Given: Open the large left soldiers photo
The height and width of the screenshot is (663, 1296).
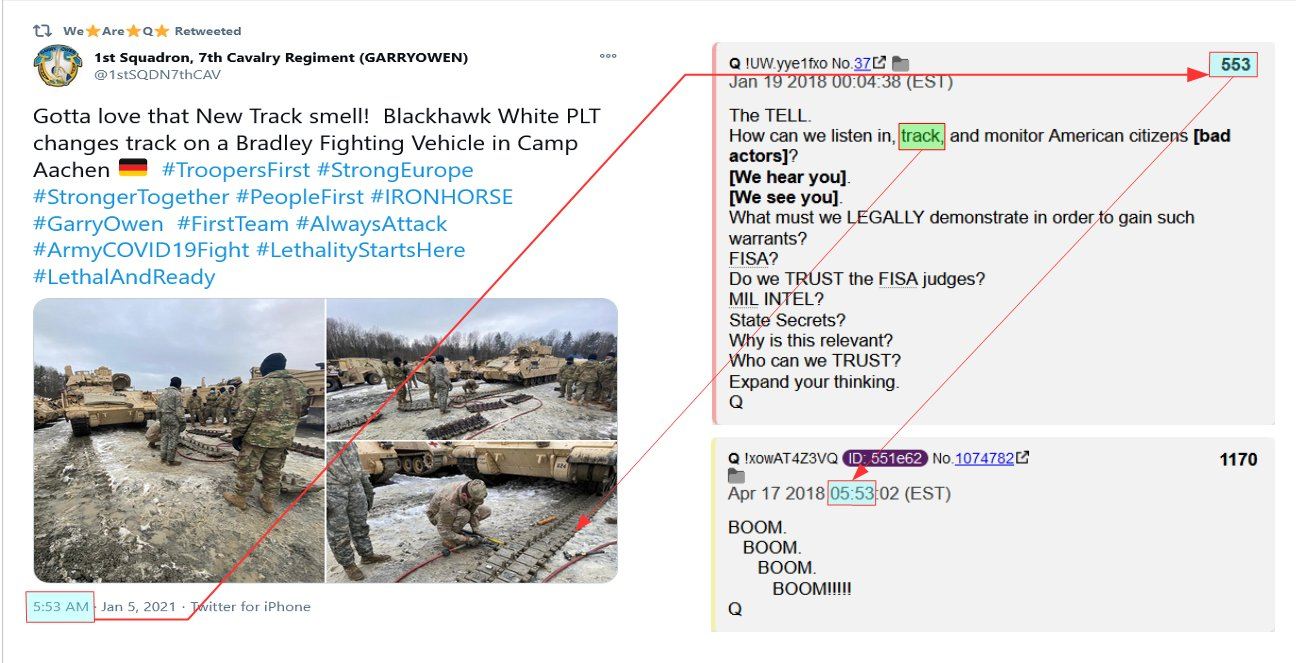Looking at the screenshot, I should (x=179, y=440).
